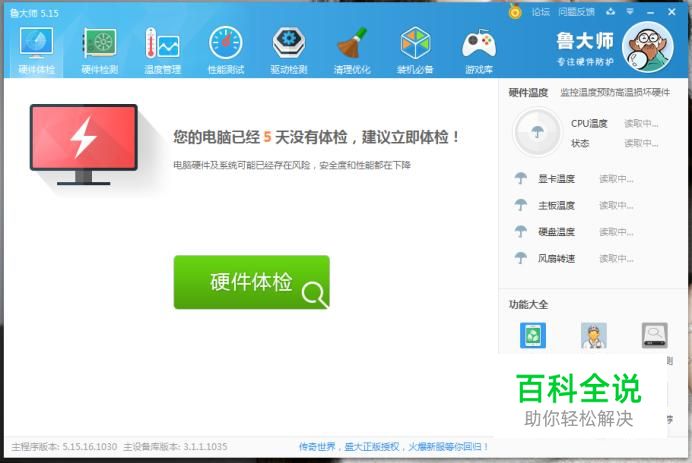Open the doctor icon tool in 功能大全
This screenshot has height=463, width=692.
[594, 335]
